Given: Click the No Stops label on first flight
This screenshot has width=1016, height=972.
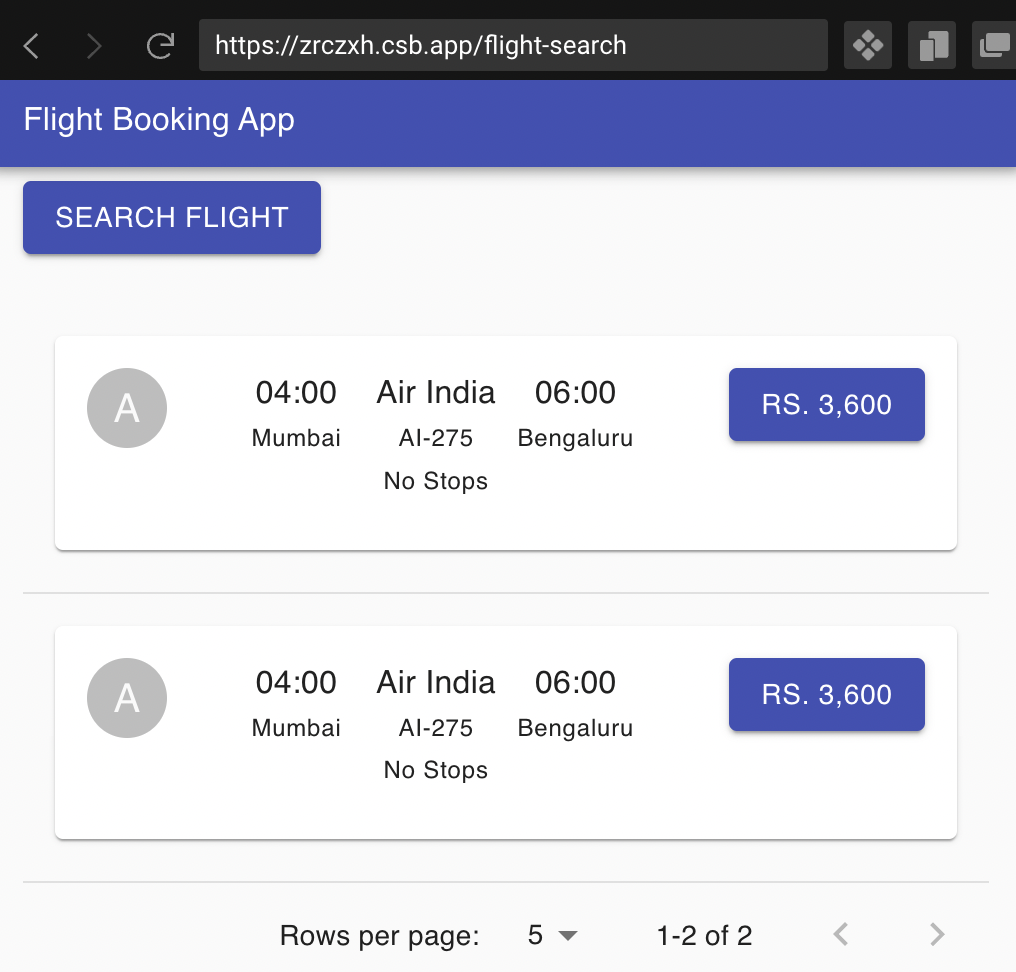Looking at the screenshot, I should pos(436,481).
